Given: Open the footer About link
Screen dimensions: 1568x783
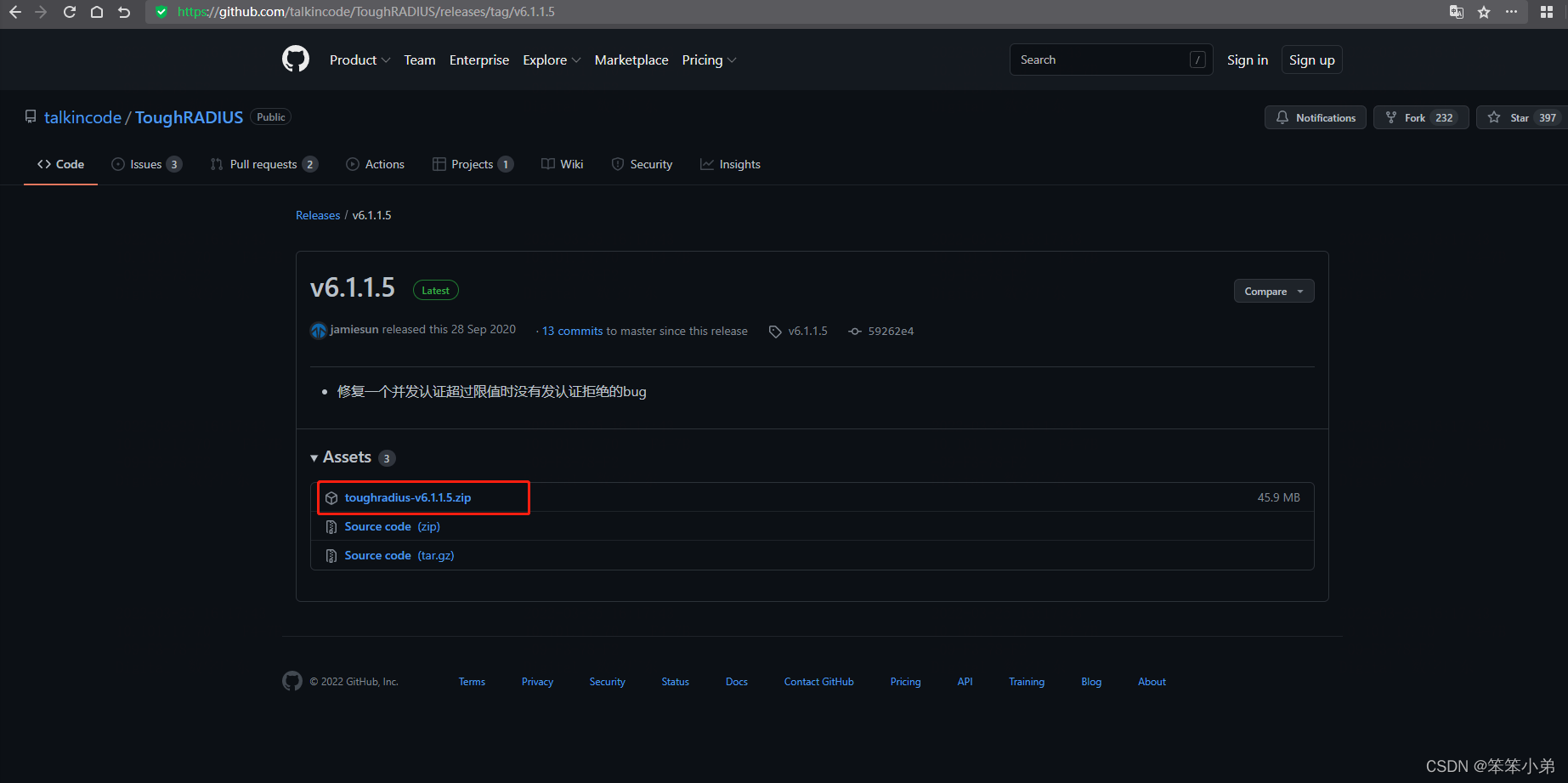Looking at the screenshot, I should (x=1152, y=682).
